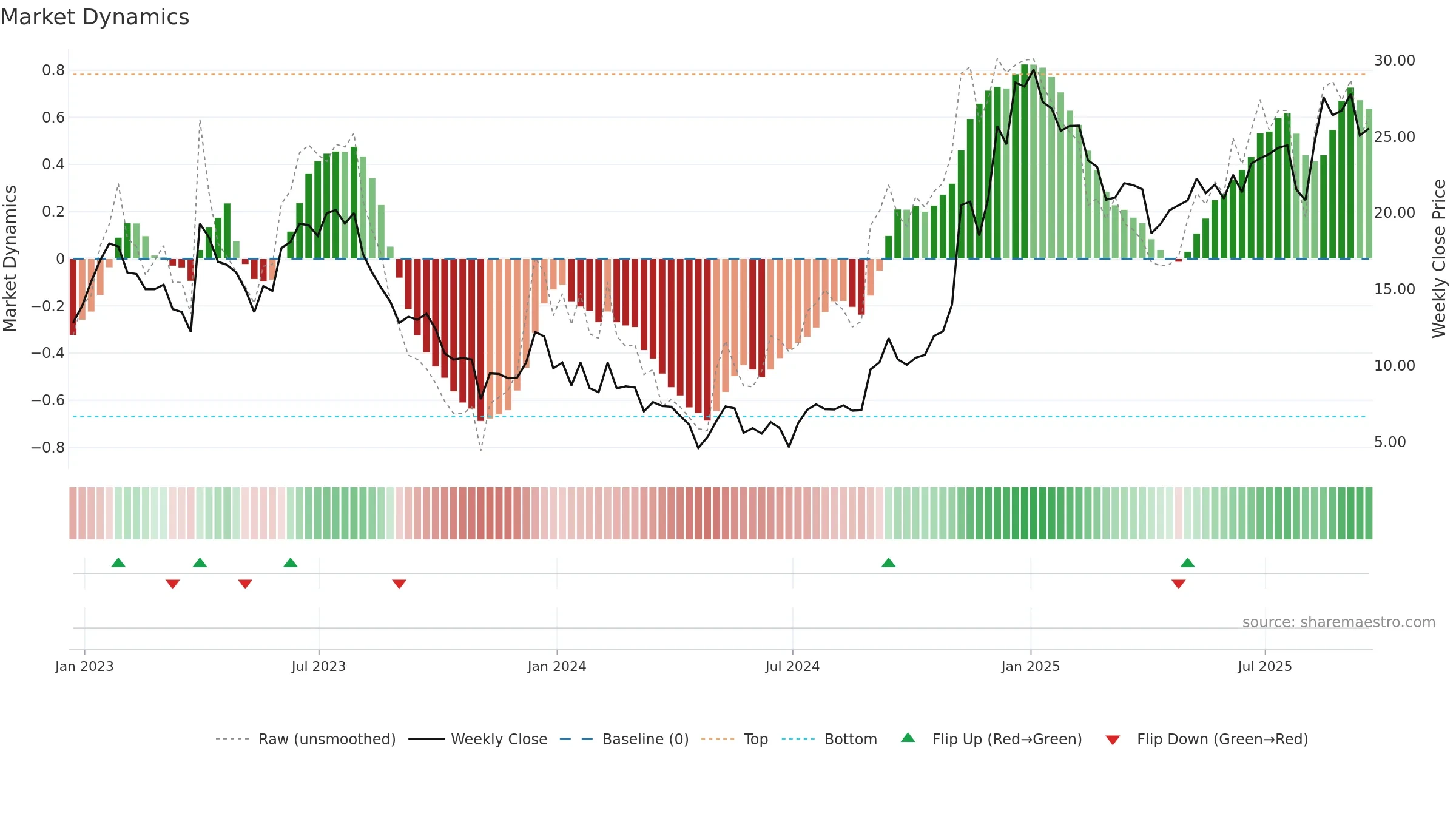Toggle the Baseline (0) legend entry

click(x=624, y=739)
